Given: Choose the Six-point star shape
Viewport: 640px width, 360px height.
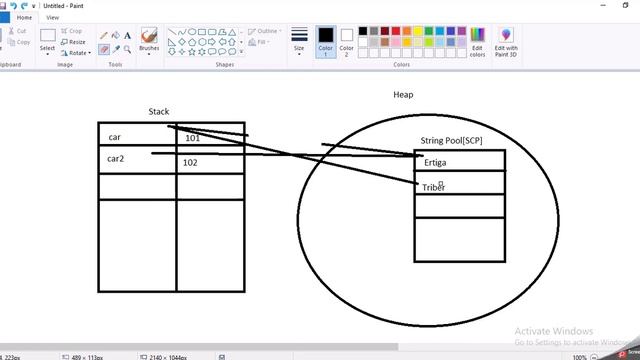Looking at the screenshot, I should click(202, 52).
